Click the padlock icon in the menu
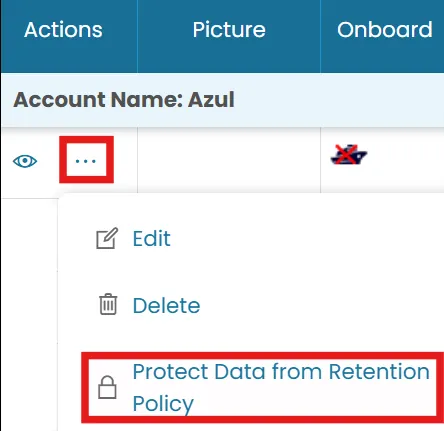The width and height of the screenshot is (444, 431). tap(107, 387)
